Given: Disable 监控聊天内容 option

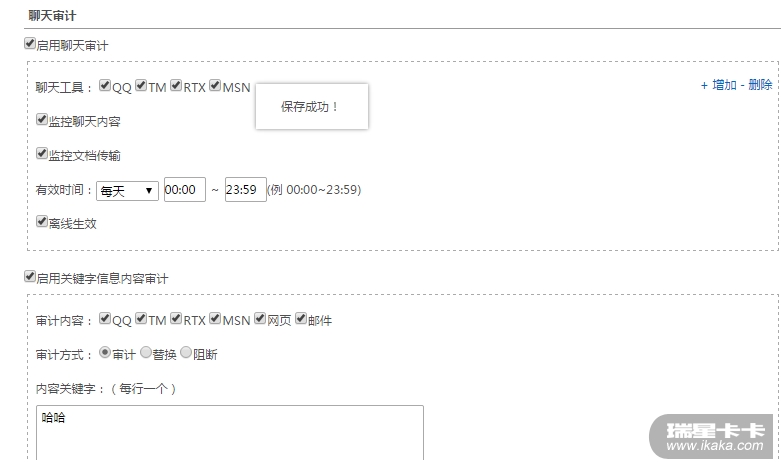Looking at the screenshot, I should point(42,119).
